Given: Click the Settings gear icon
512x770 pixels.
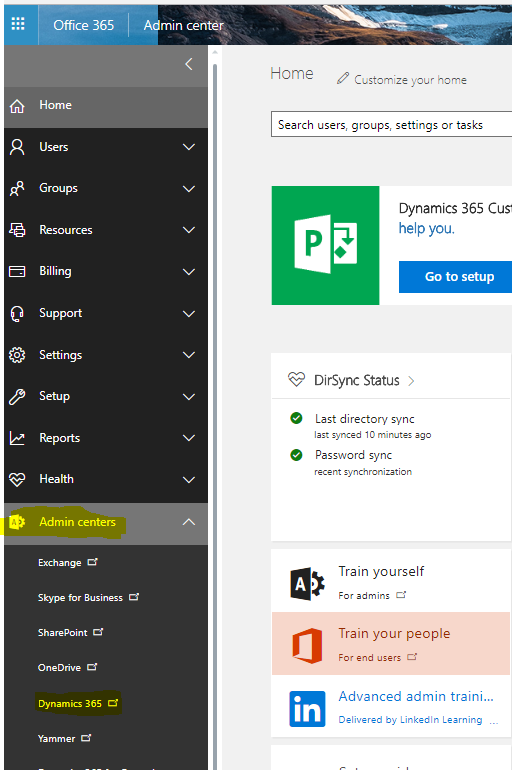Looking at the screenshot, I should (17, 355).
